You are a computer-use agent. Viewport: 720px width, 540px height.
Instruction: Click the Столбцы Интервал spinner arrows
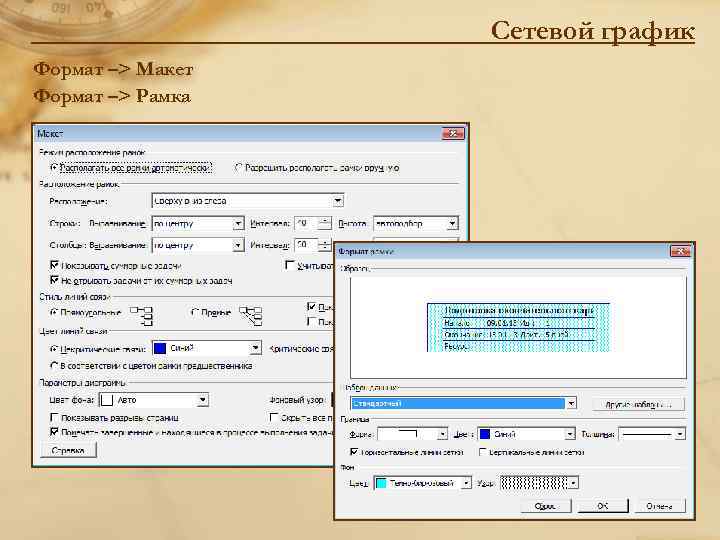324,245
